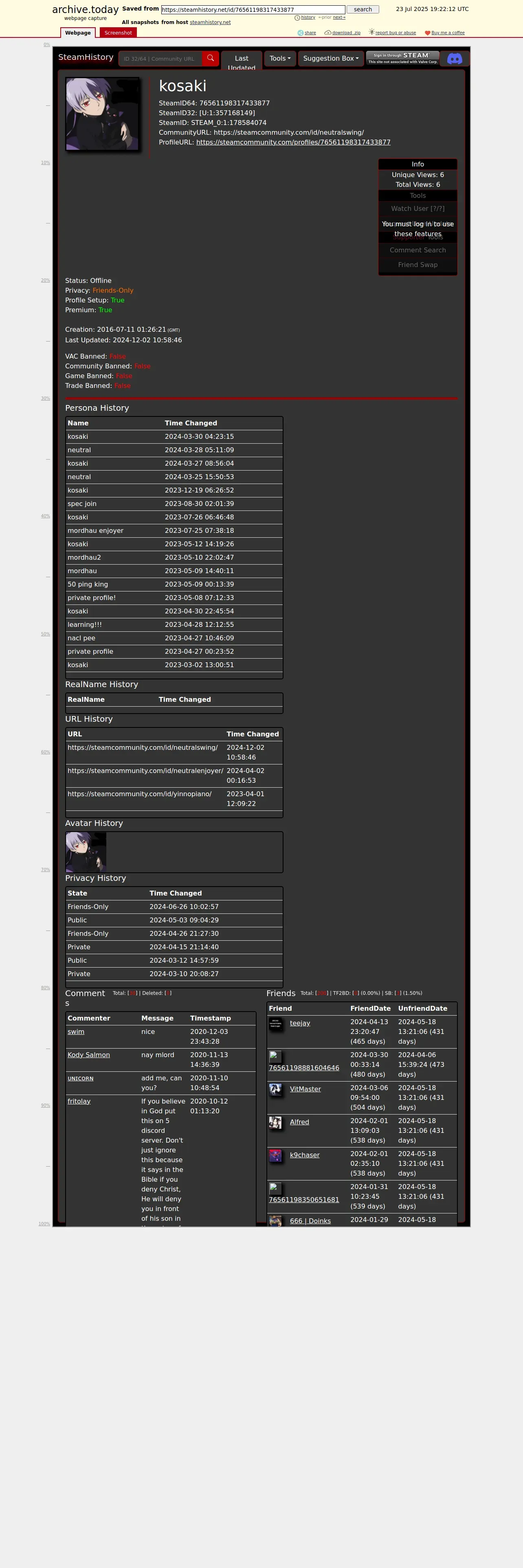The width and height of the screenshot is (523, 1568).
Task: Select URL row ending yinnopiano/
Action: tap(174, 799)
